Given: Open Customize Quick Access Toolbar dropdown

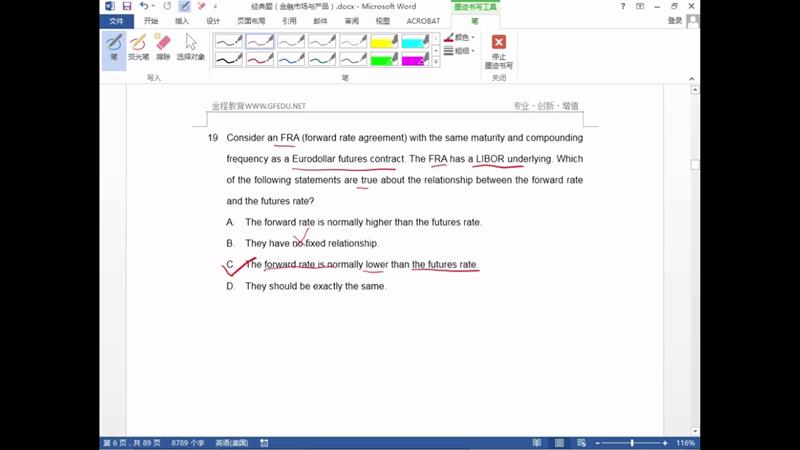Looking at the screenshot, I should coord(215,7).
